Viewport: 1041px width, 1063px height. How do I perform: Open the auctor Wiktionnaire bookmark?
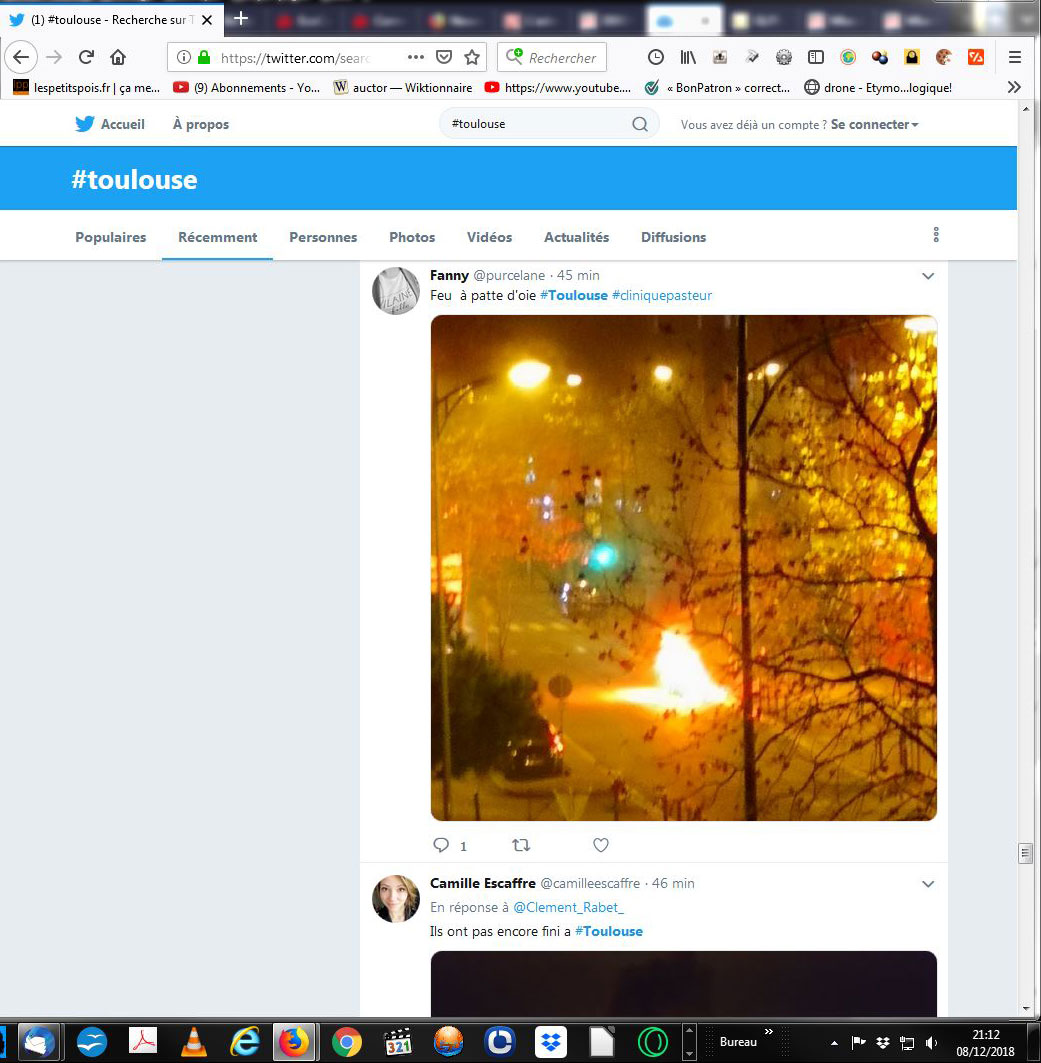click(403, 87)
